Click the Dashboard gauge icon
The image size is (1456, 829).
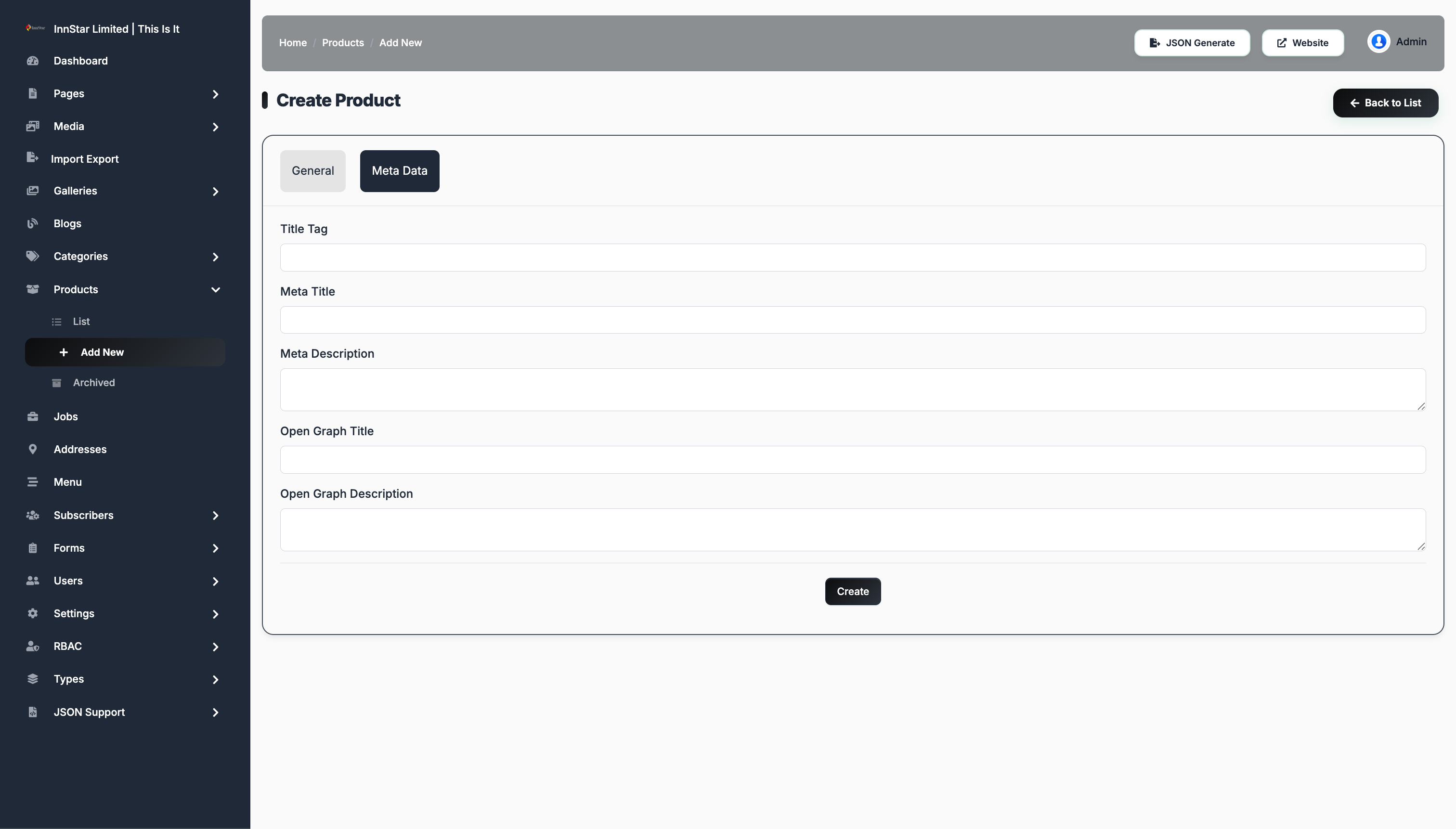point(33,61)
